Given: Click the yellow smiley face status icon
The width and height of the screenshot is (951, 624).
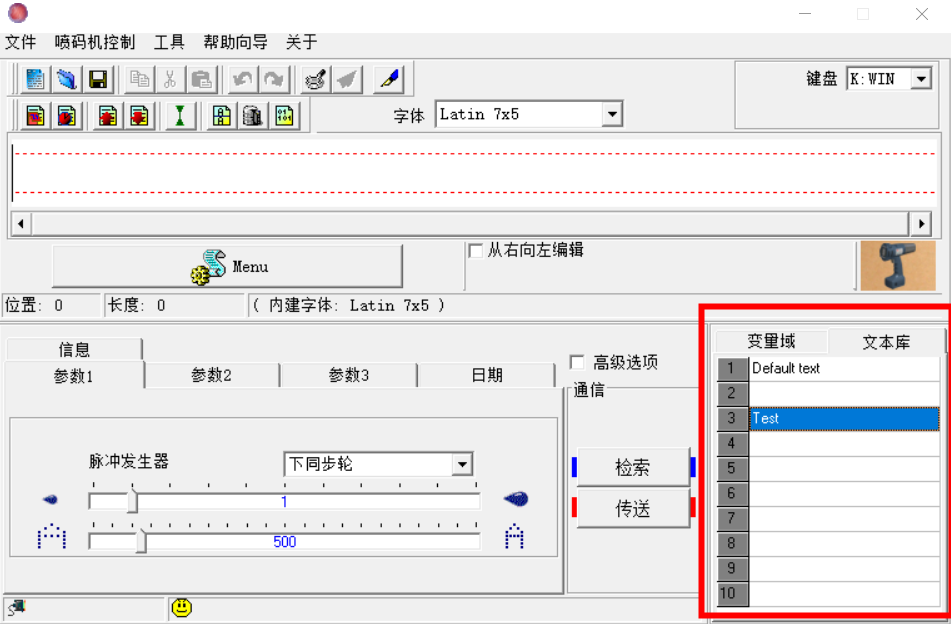Looking at the screenshot, I should [181, 607].
